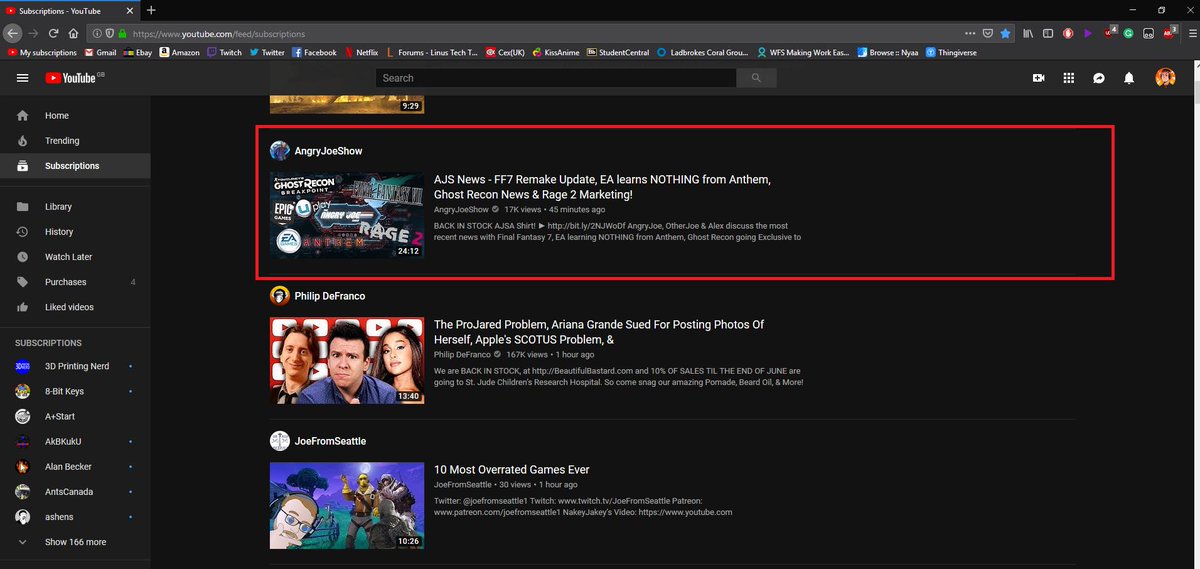Click the green padlock site security icon
The height and width of the screenshot is (569, 1200).
122,33
